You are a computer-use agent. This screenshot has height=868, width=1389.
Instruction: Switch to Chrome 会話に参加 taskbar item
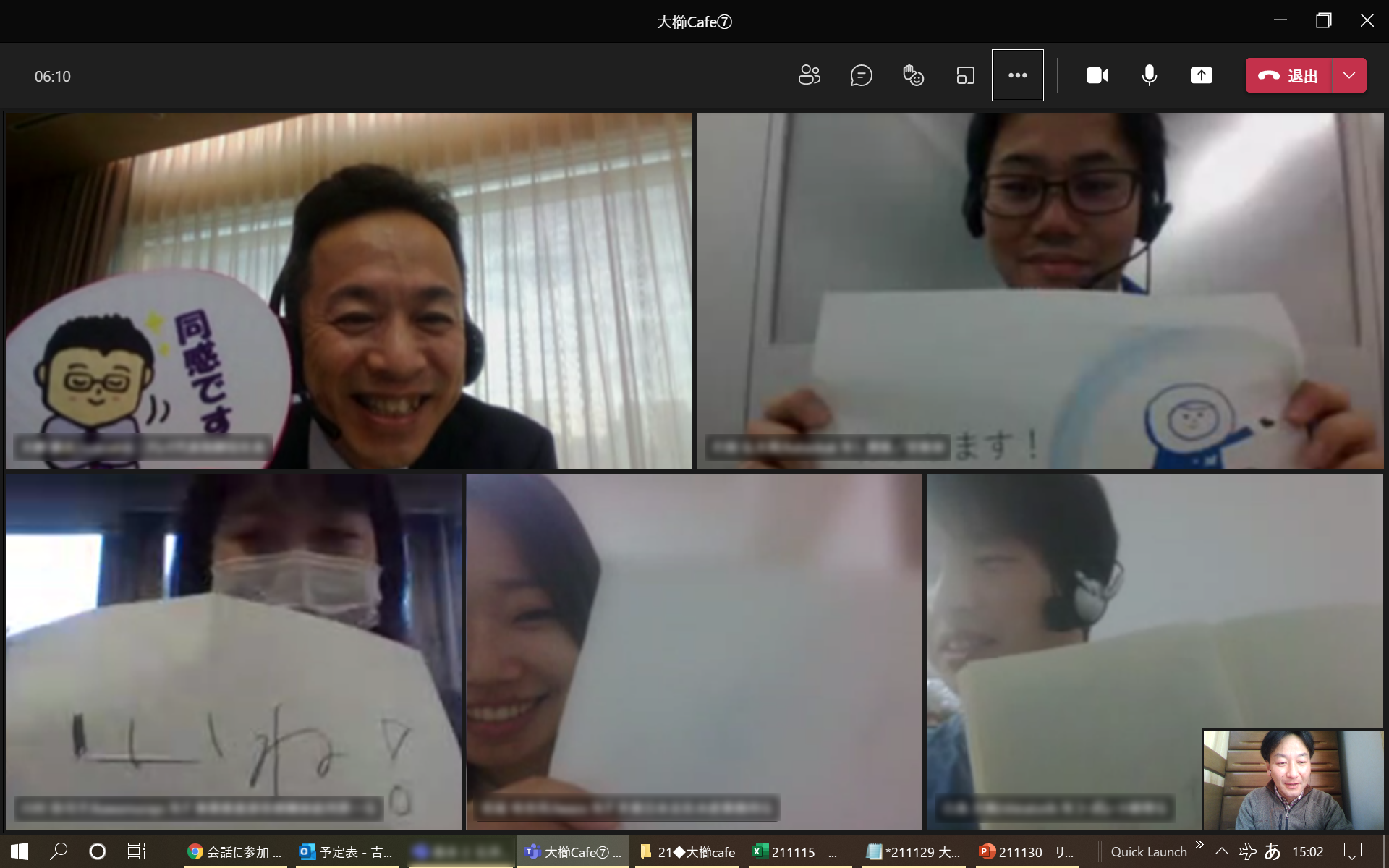(x=234, y=851)
